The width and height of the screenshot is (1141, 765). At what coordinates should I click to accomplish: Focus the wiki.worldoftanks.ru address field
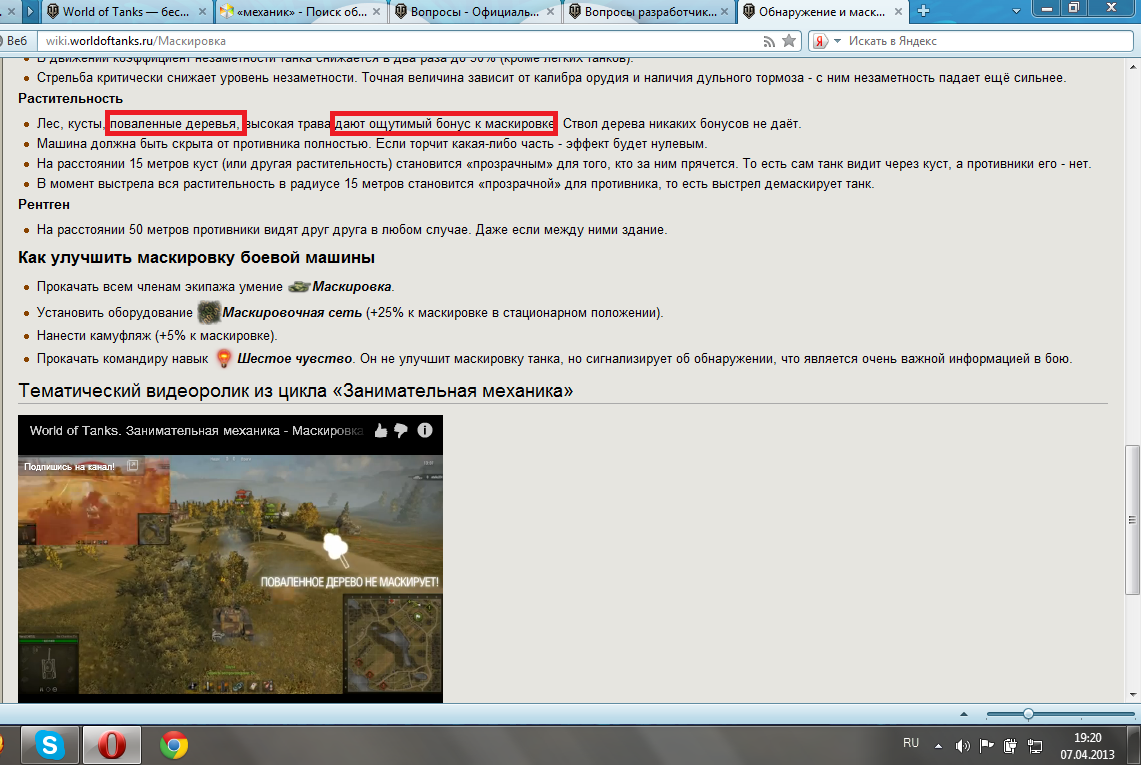pos(400,41)
